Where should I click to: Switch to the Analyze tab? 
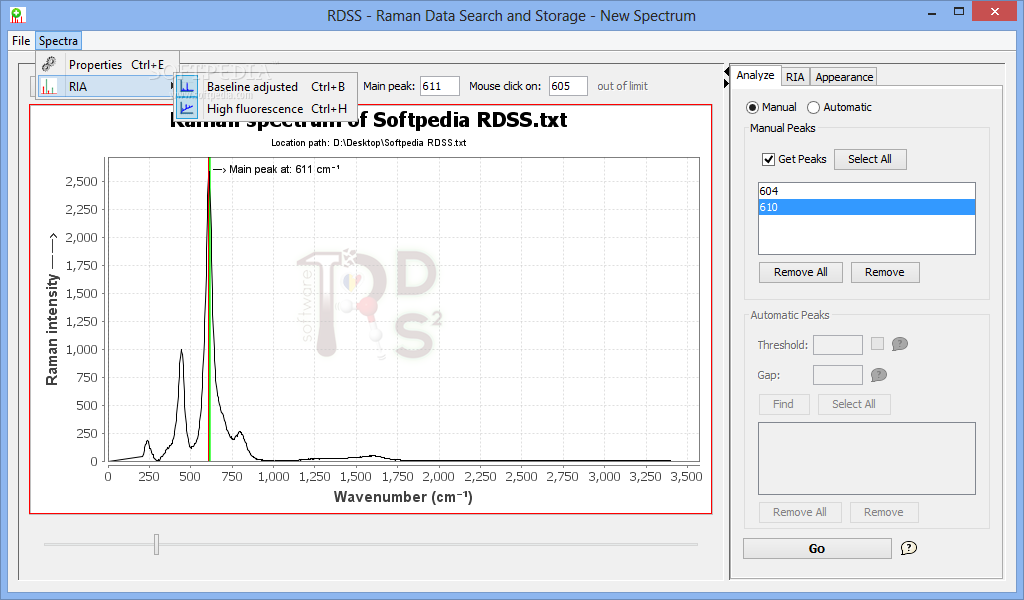pyautogui.click(x=755, y=76)
